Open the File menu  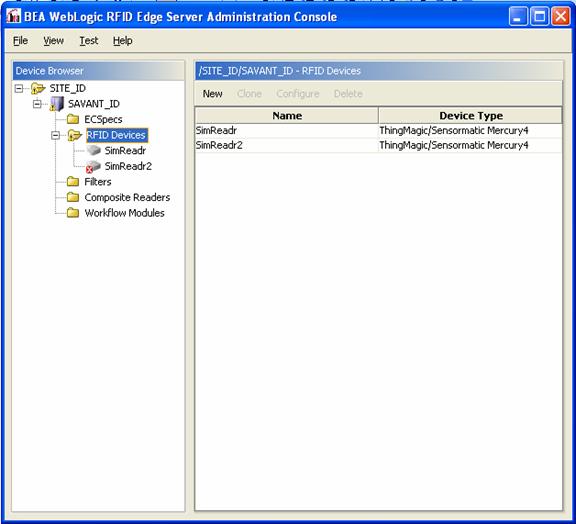pos(20,40)
